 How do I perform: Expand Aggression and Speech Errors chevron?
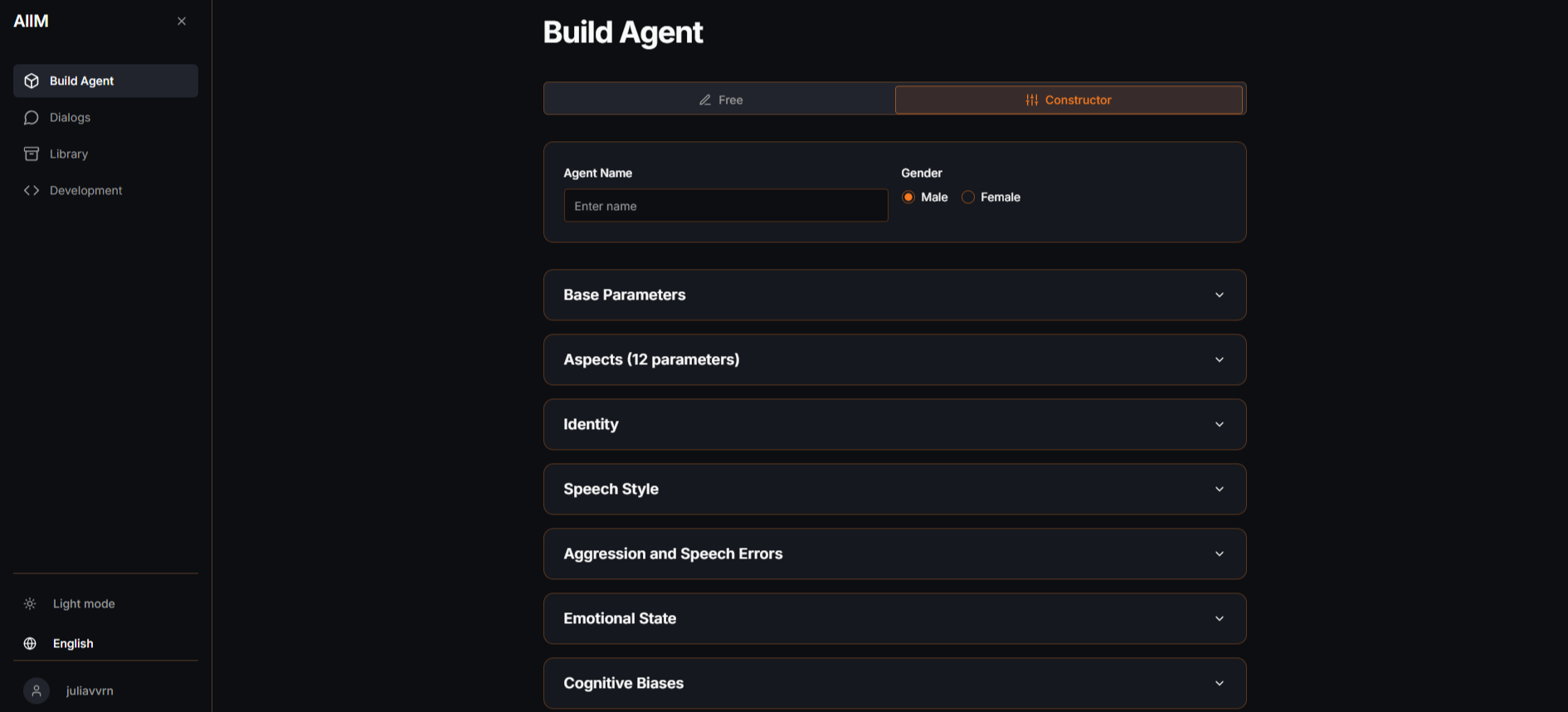click(x=1220, y=554)
